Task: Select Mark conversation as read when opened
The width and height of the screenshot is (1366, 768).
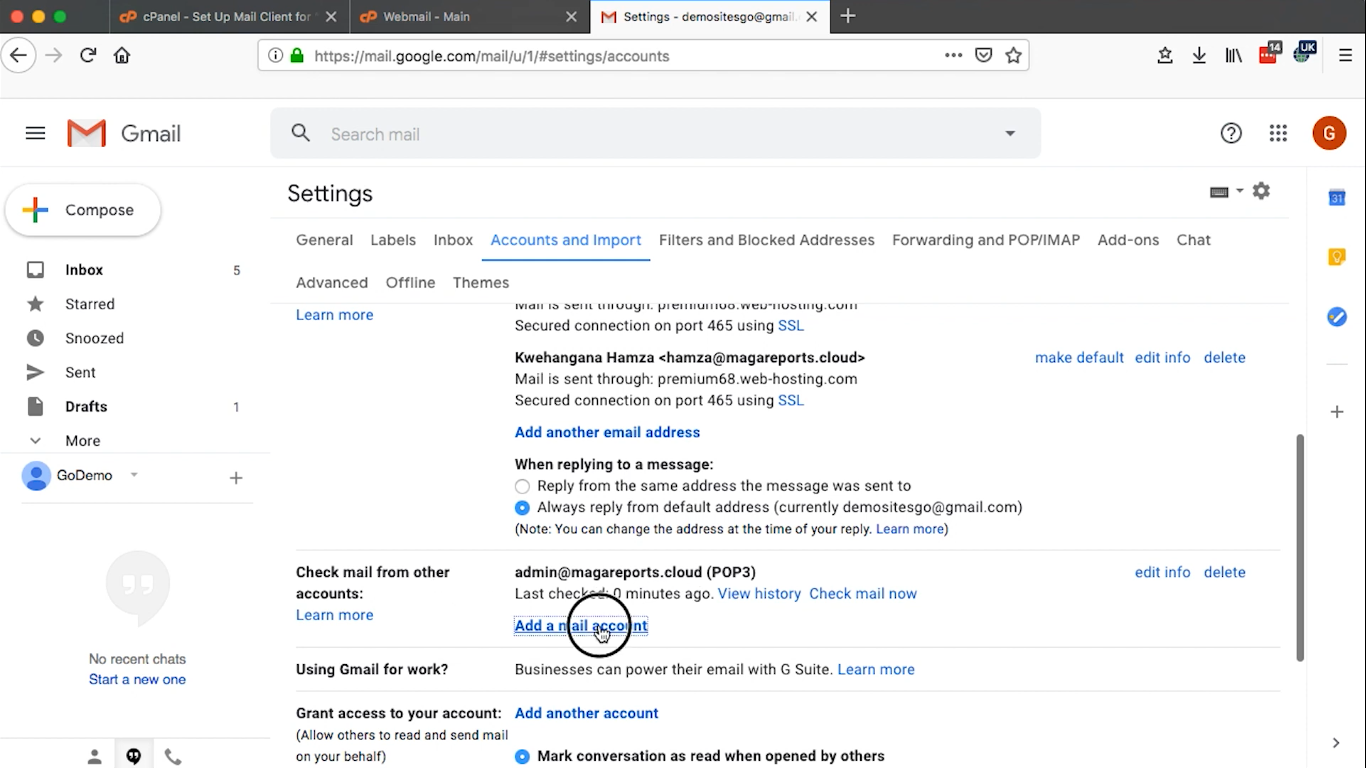Action: pyautogui.click(x=522, y=756)
